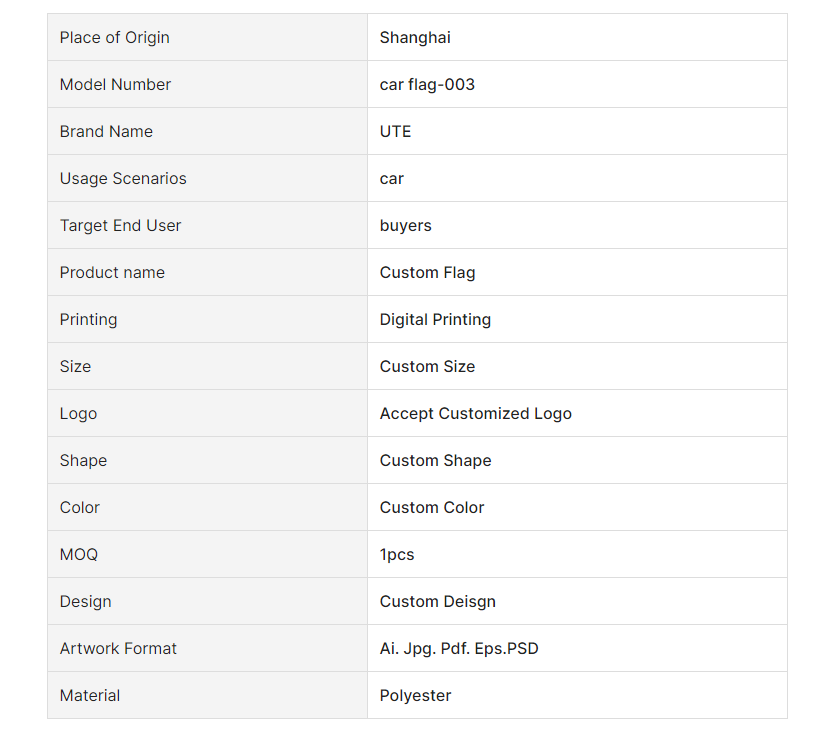Click the Digital Printing value

435,319
